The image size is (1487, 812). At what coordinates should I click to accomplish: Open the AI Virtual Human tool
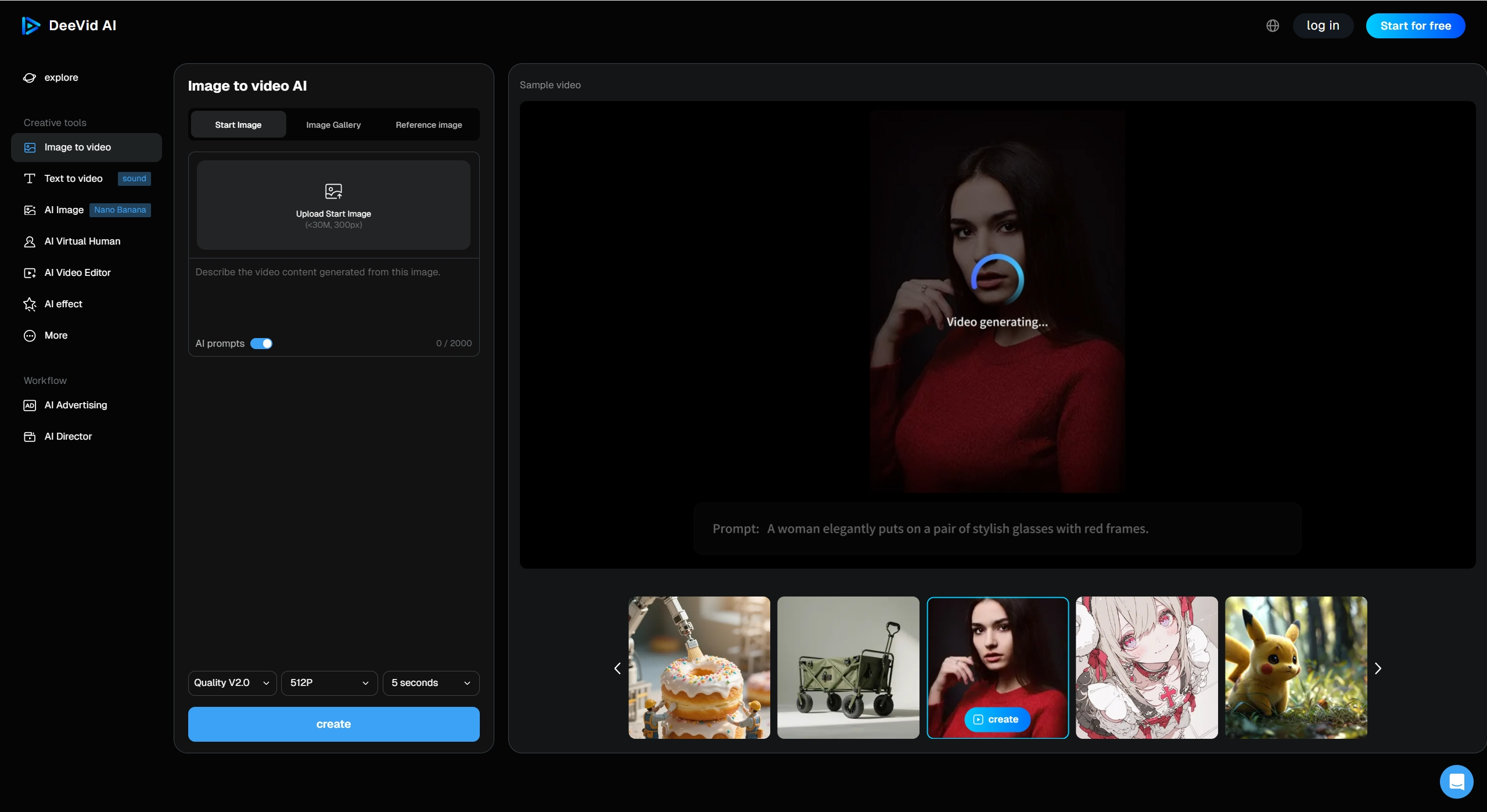coord(82,242)
